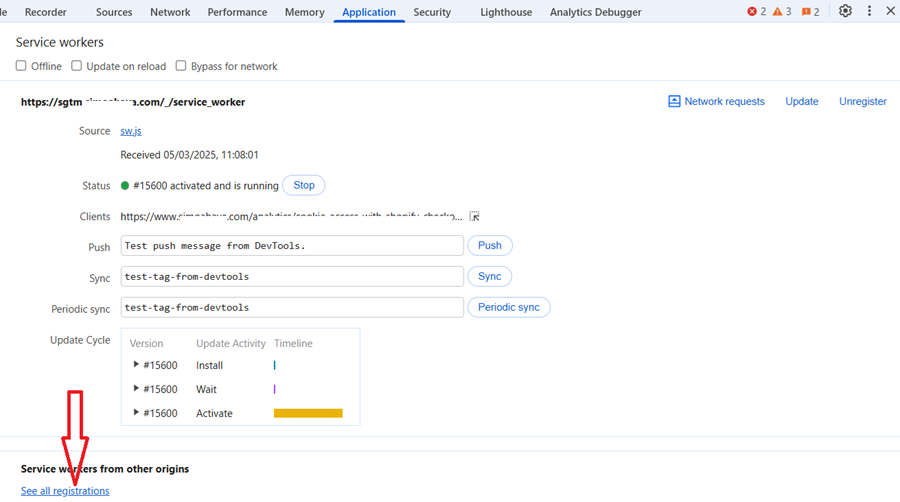Viewport: 900px width, 502px height.
Task: Click 'Service workers from other origins' heading
Action: [105, 469]
